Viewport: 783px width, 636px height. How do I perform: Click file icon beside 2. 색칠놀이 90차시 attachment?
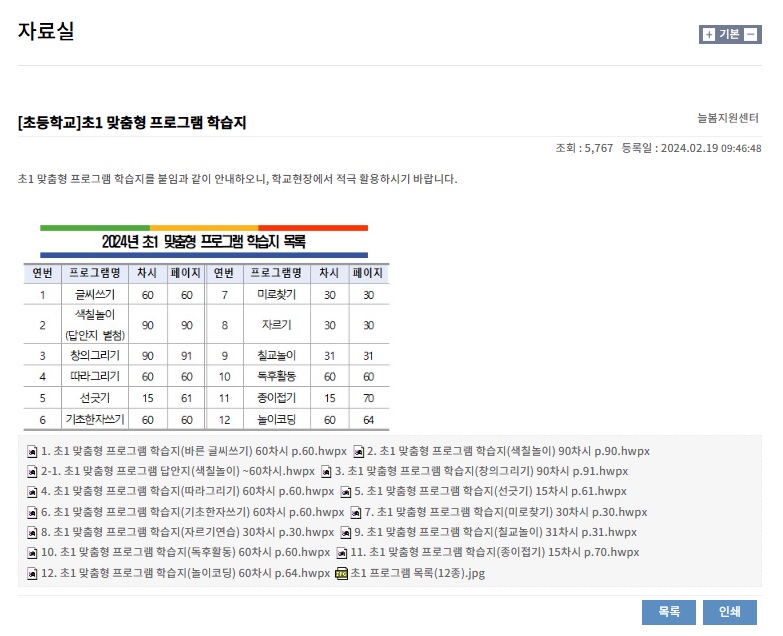[359, 452]
